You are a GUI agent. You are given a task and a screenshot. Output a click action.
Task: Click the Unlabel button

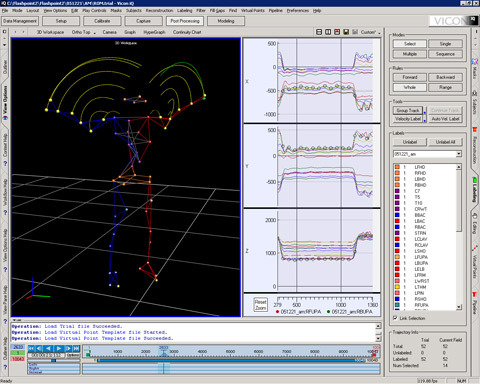tap(410, 142)
